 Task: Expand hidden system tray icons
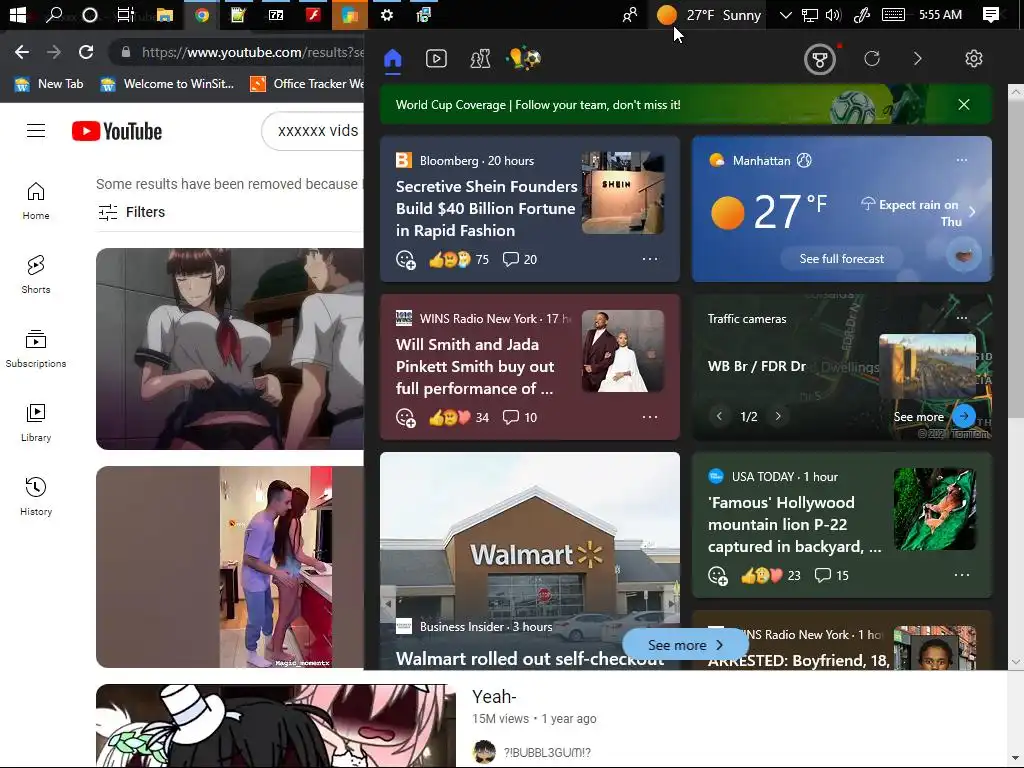786,14
